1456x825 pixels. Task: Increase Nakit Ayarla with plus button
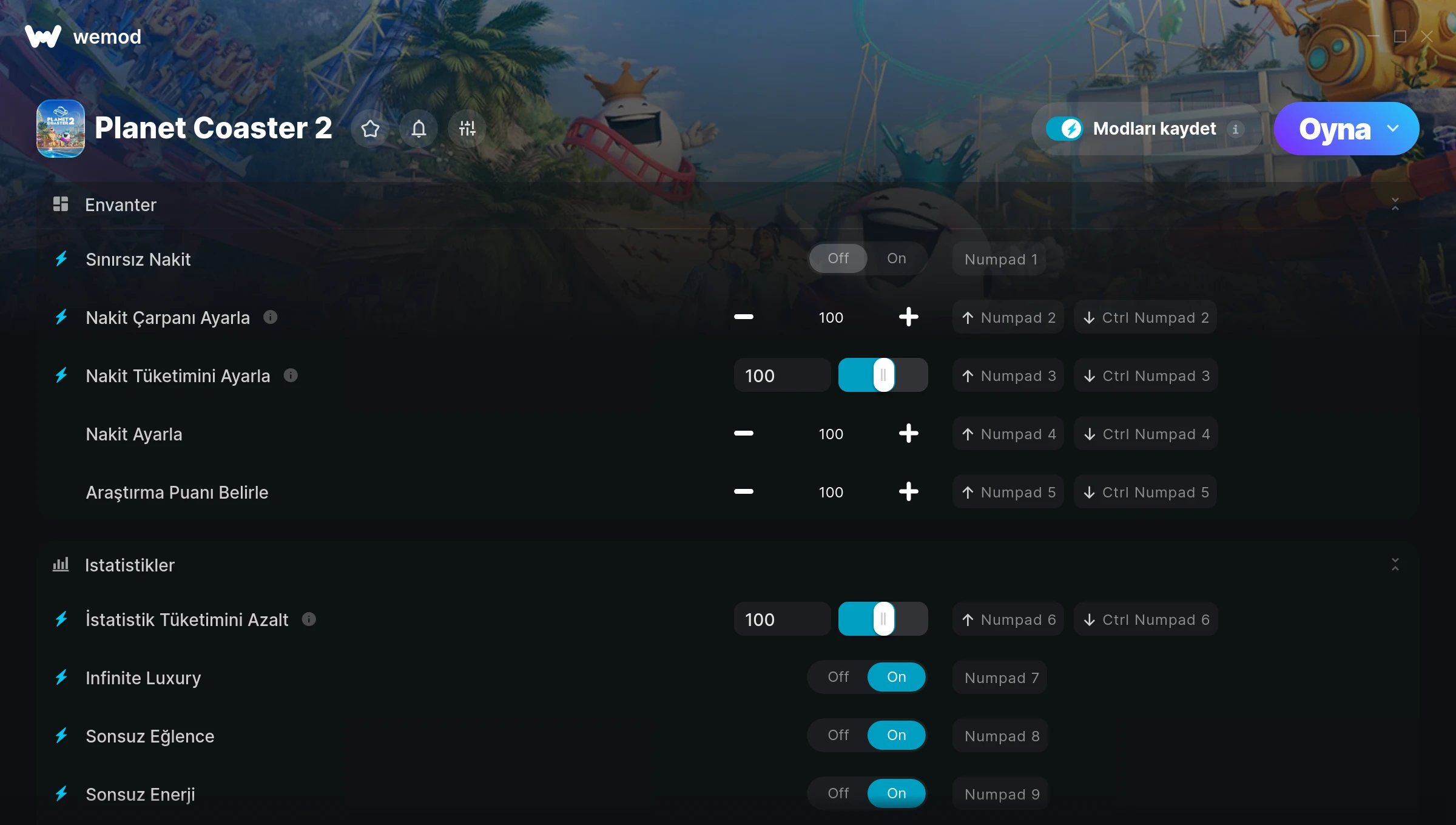[x=909, y=434]
